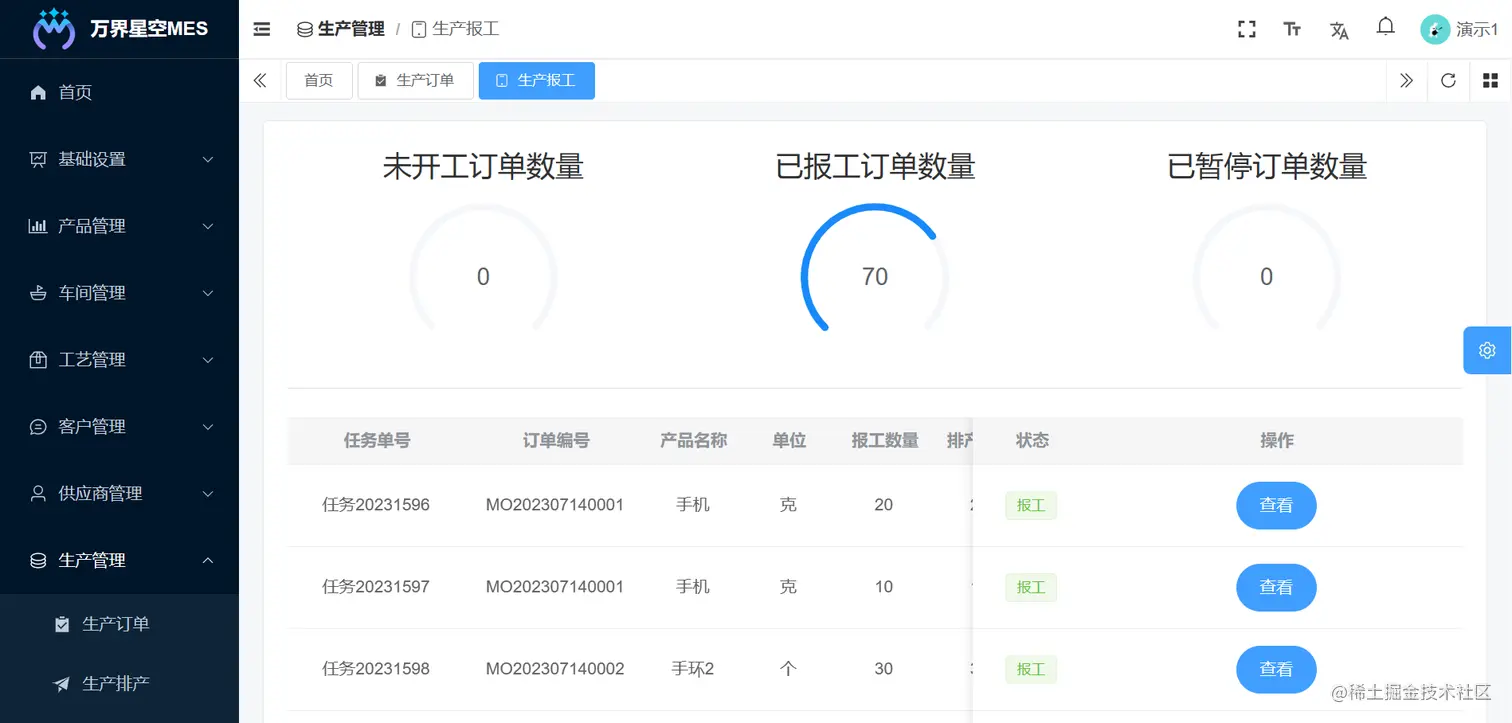Collapse tabs using the left double-chevron

click(x=259, y=80)
